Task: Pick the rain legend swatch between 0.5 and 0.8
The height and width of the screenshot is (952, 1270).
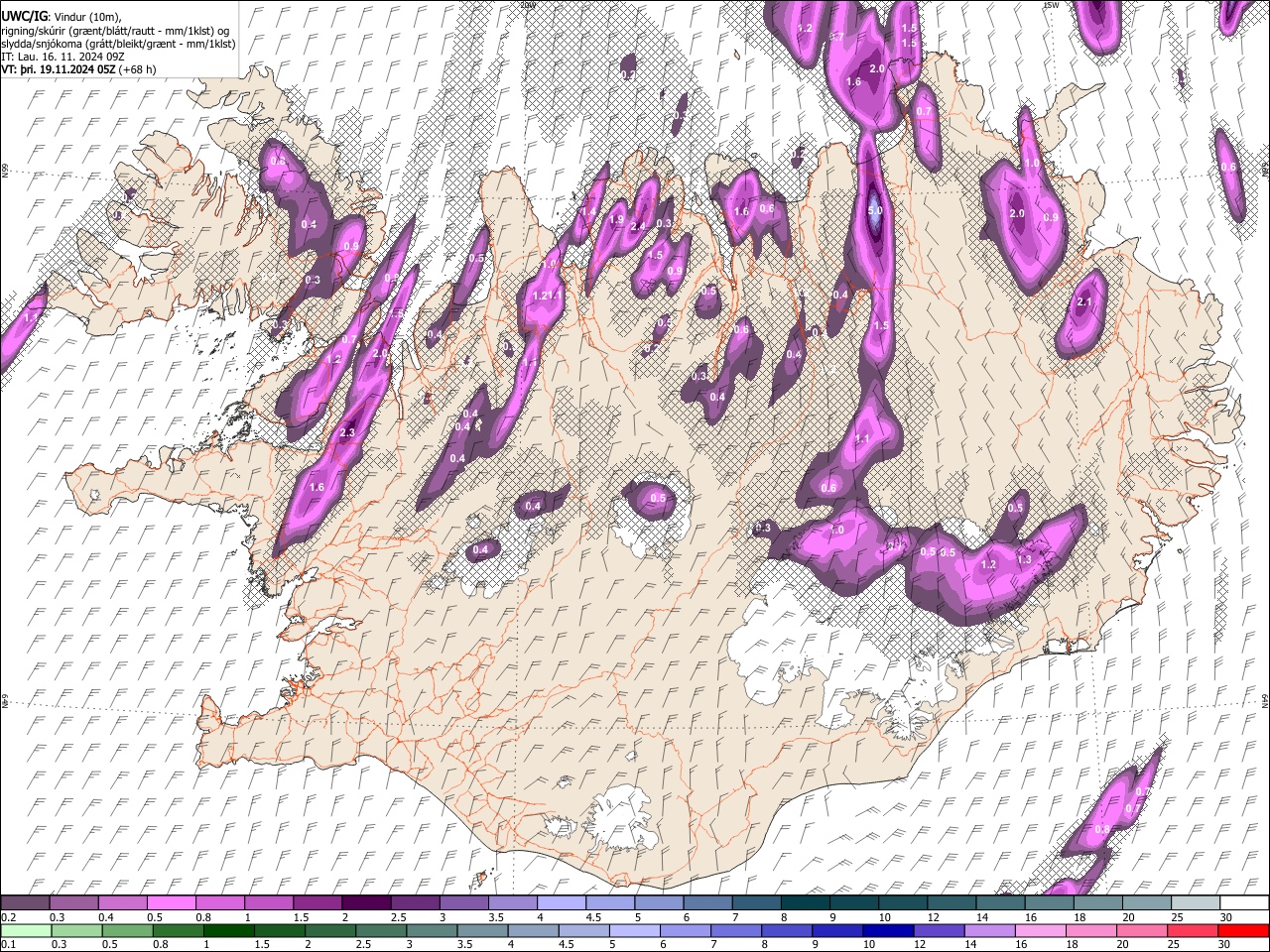Action: click(127, 930)
